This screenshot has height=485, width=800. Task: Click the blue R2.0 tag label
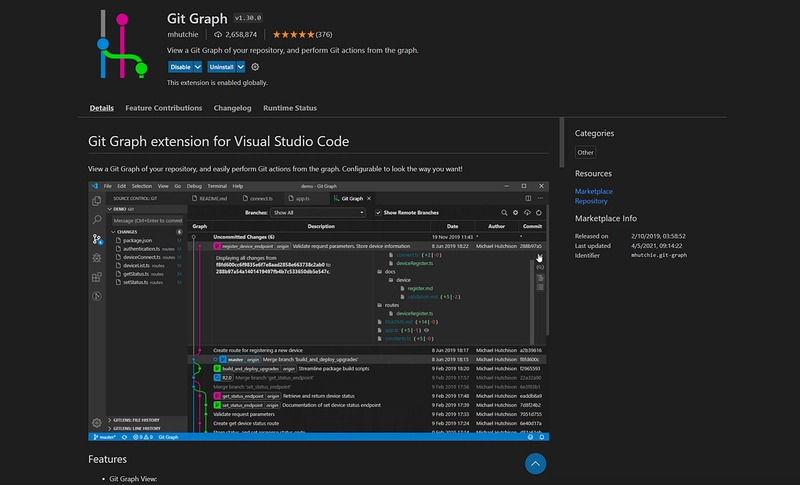tap(223, 378)
